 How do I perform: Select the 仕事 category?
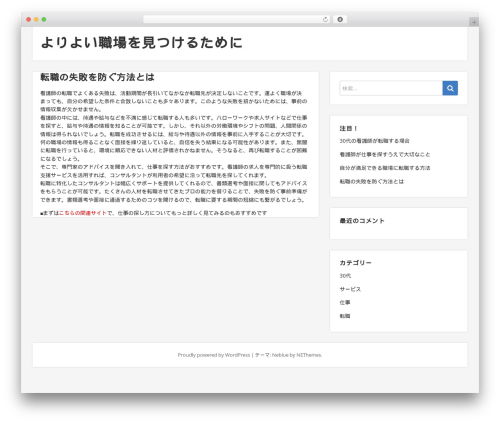coord(345,302)
